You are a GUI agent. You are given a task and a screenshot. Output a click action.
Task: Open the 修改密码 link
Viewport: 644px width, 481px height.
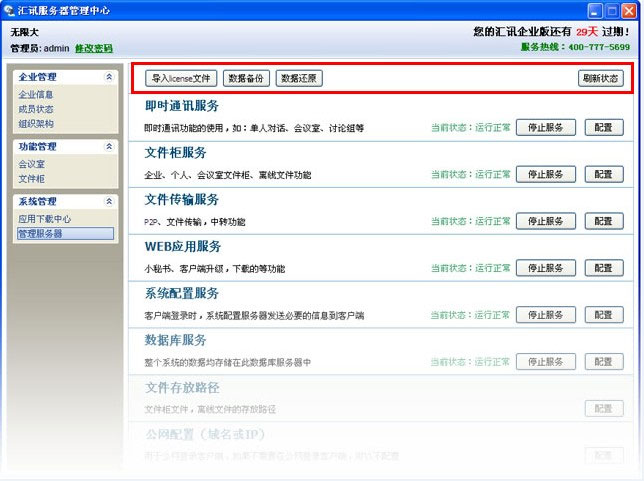pyautogui.click(x=94, y=48)
